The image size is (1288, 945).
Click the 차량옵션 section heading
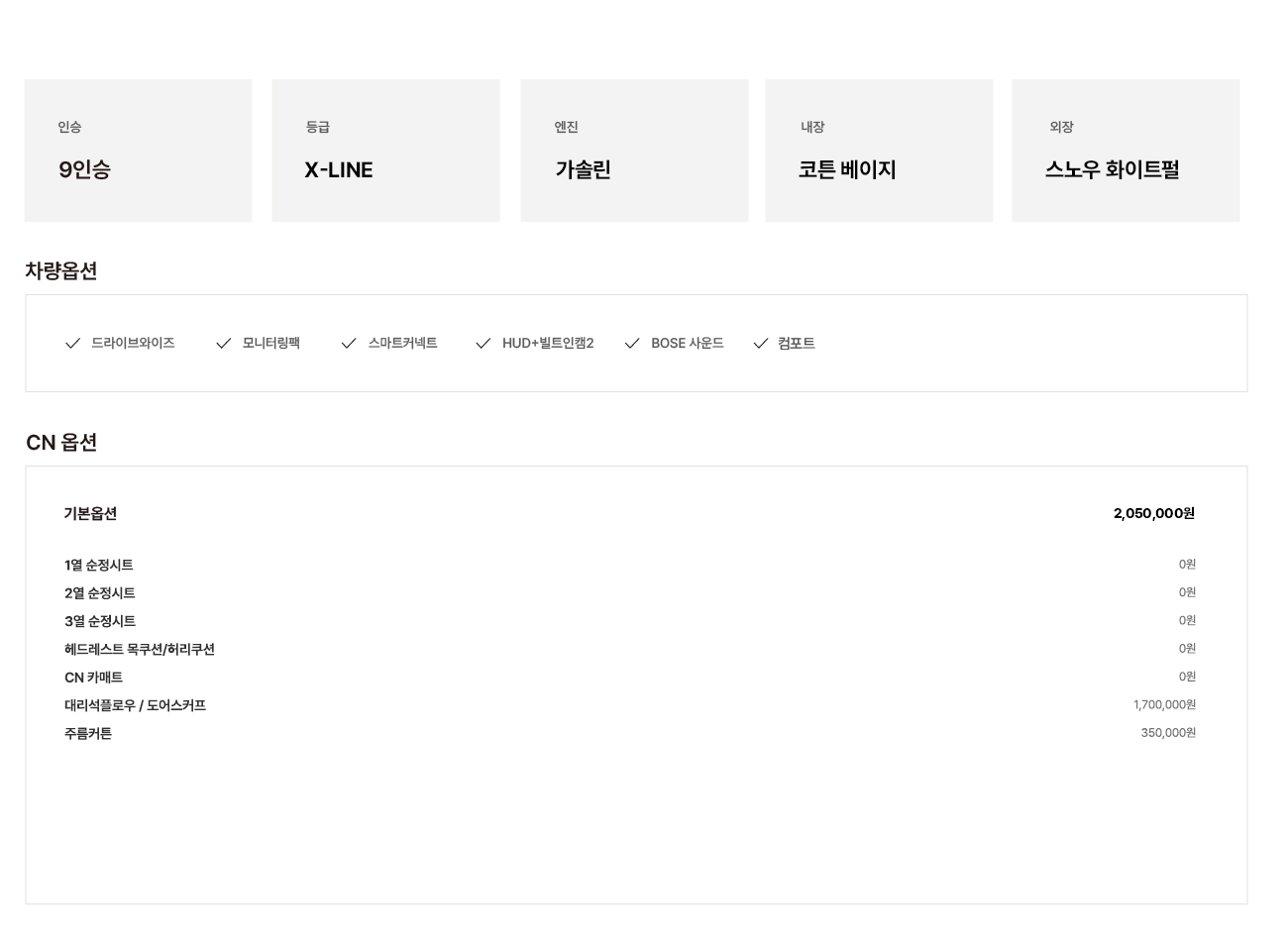click(61, 270)
